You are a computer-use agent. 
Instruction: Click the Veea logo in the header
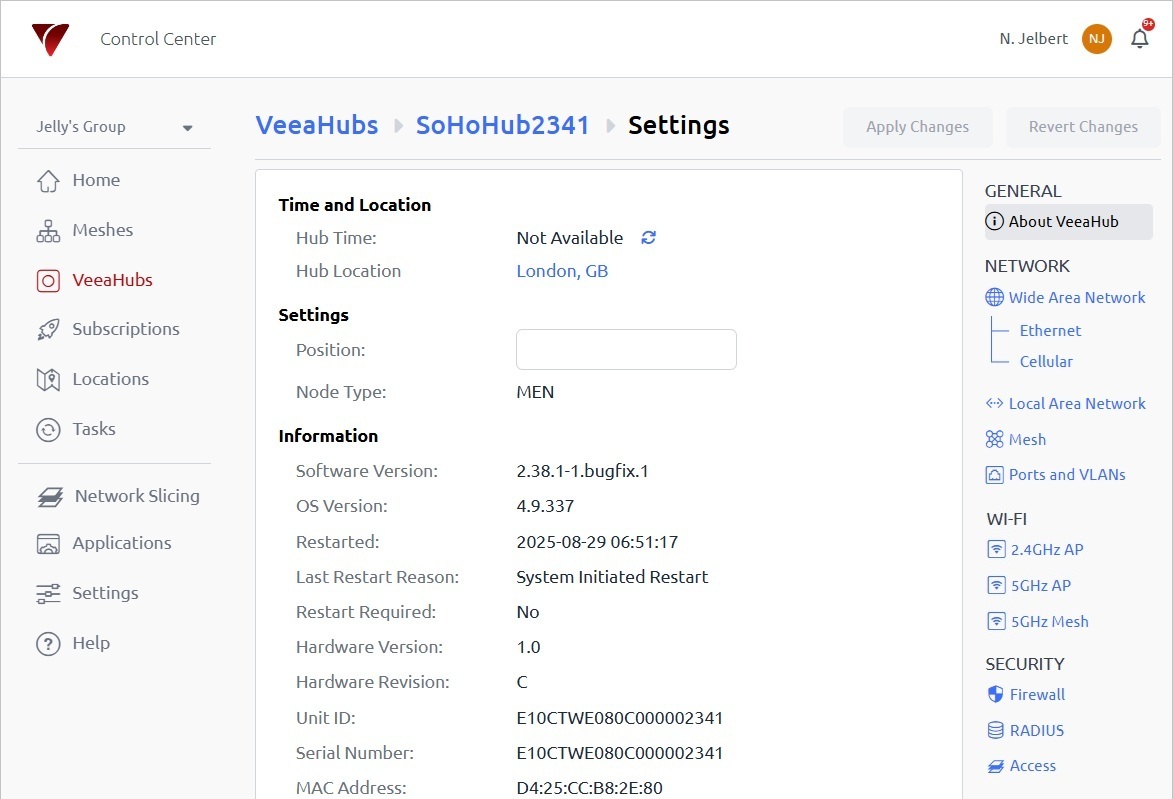50,39
